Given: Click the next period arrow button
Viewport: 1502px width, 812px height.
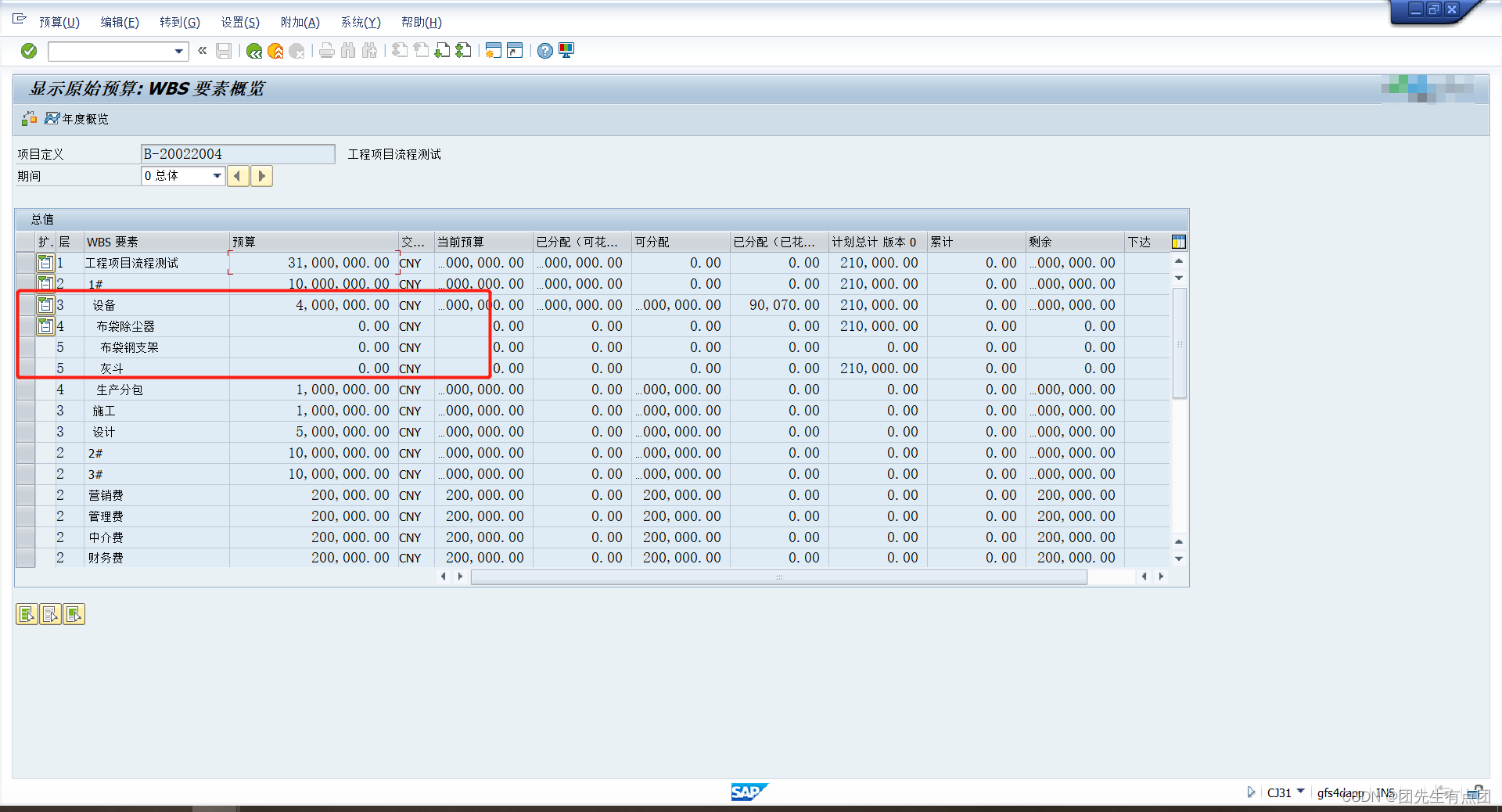Looking at the screenshot, I should 261,176.
